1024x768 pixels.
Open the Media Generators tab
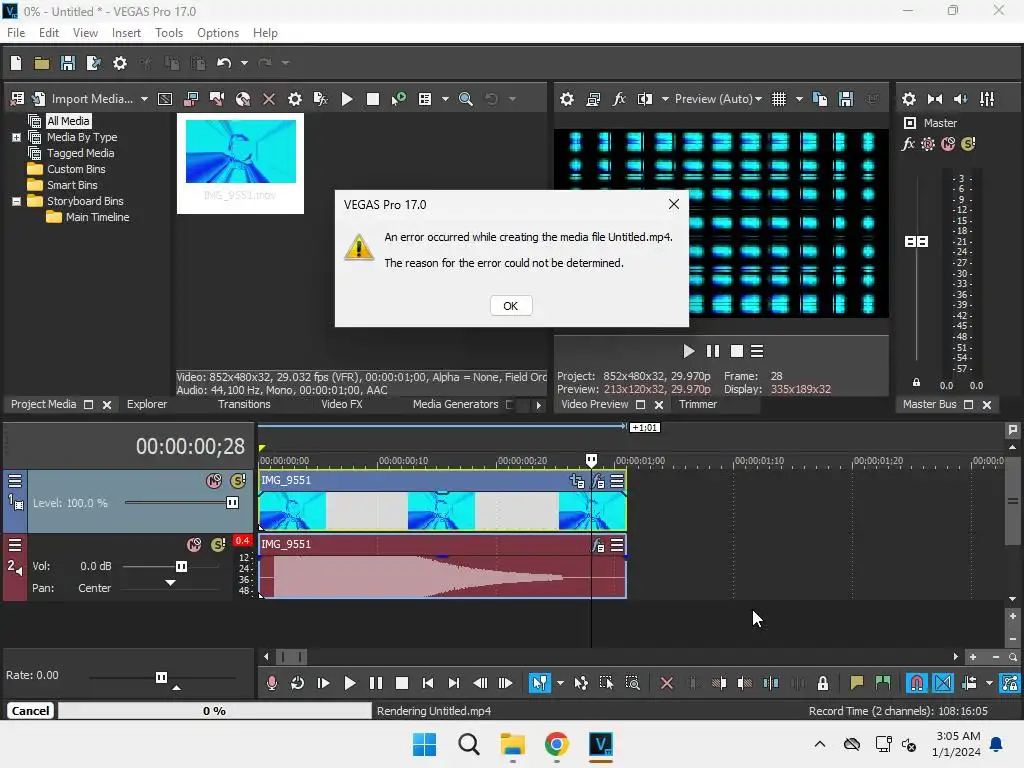coord(455,404)
